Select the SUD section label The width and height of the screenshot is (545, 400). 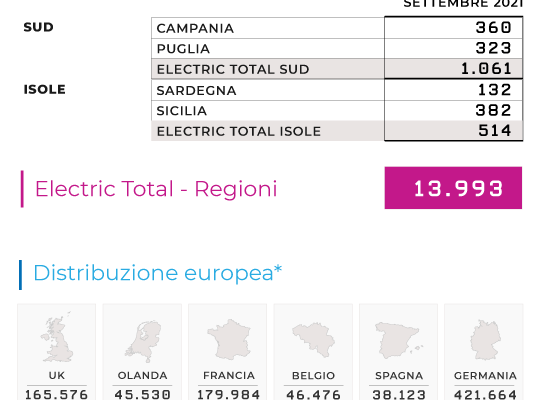[x=39, y=27]
